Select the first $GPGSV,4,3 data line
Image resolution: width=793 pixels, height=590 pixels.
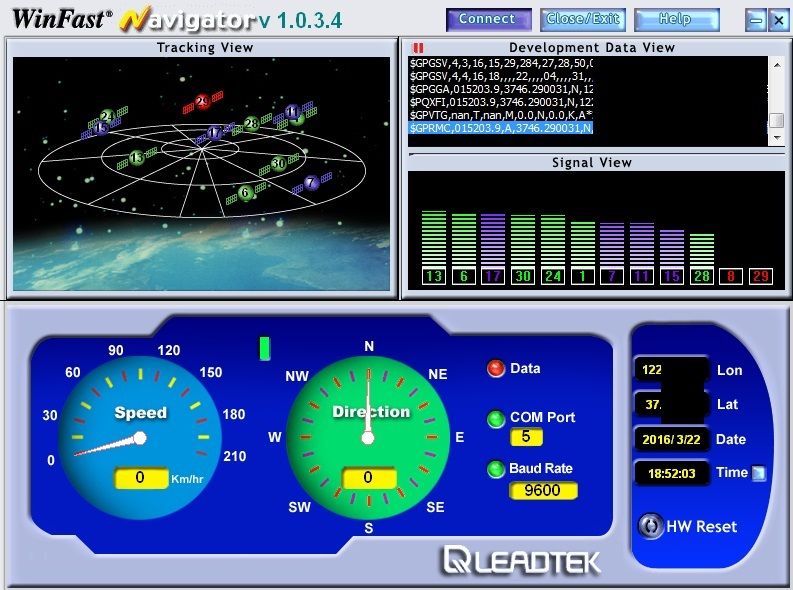pyautogui.click(x=501, y=63)
